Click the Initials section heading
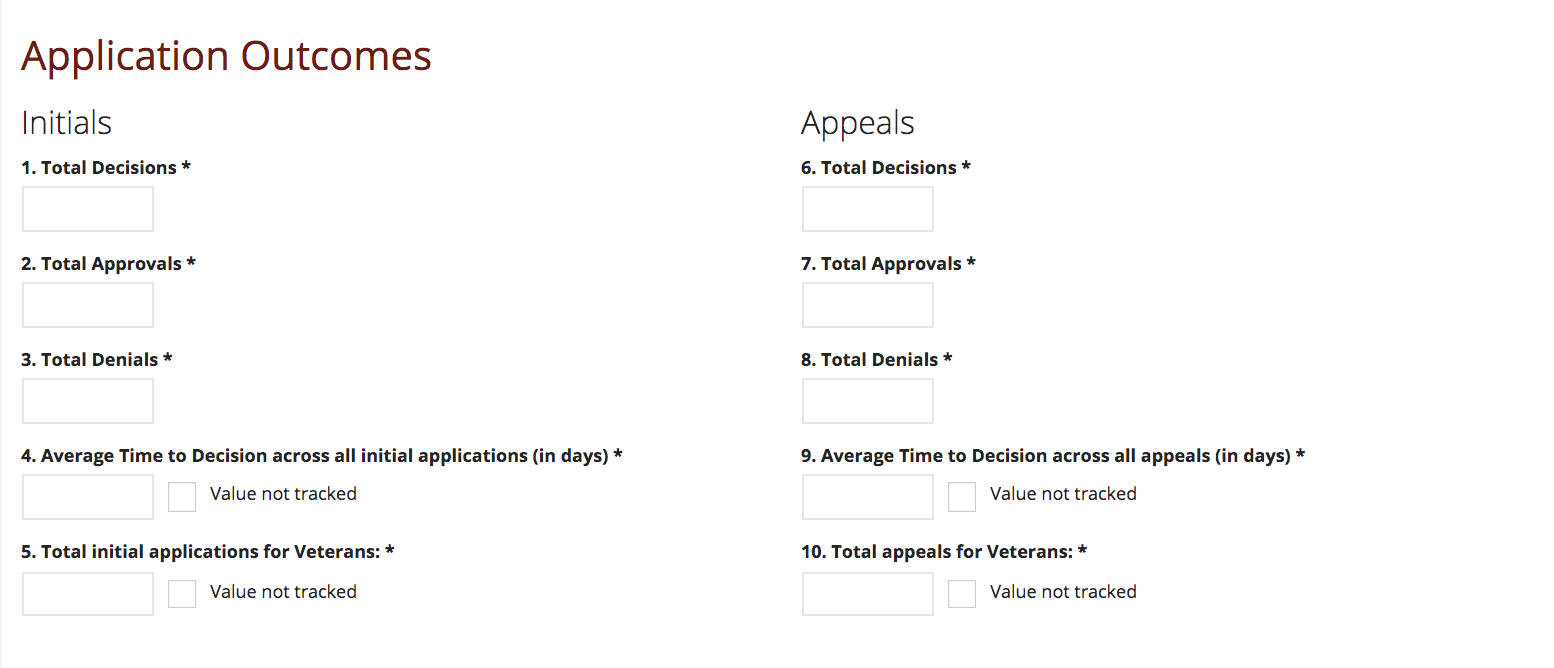This screenshot has height=668, width=1554. click(66, 123)
